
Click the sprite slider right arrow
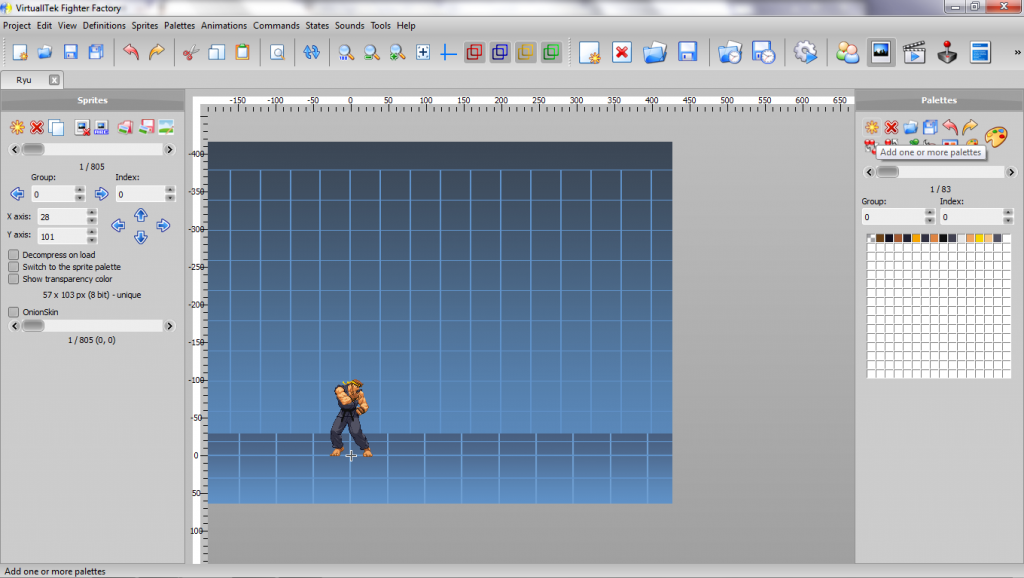169,150
